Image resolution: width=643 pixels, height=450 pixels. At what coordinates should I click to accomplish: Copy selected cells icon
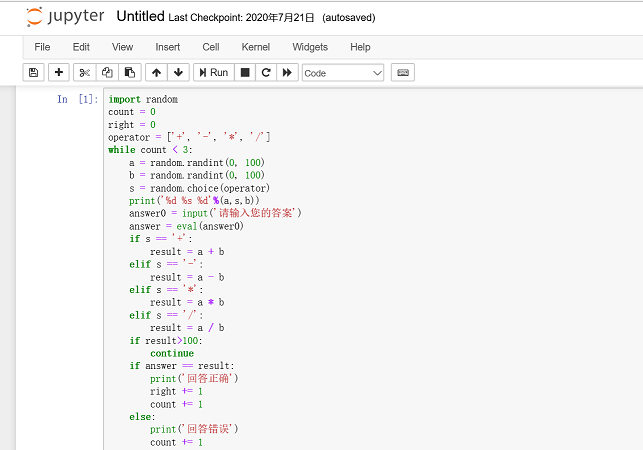click(x=107, y=73)
